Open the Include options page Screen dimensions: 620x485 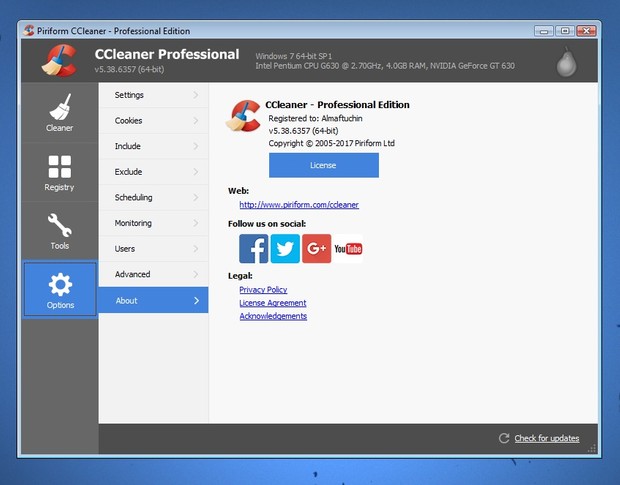point(153,146)
